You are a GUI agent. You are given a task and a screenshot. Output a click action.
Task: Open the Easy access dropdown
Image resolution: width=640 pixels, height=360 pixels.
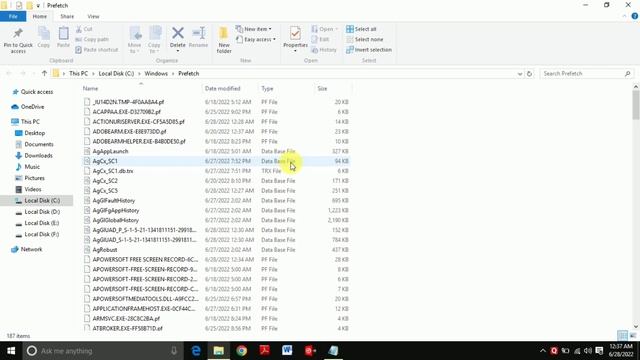click(256, 40)
